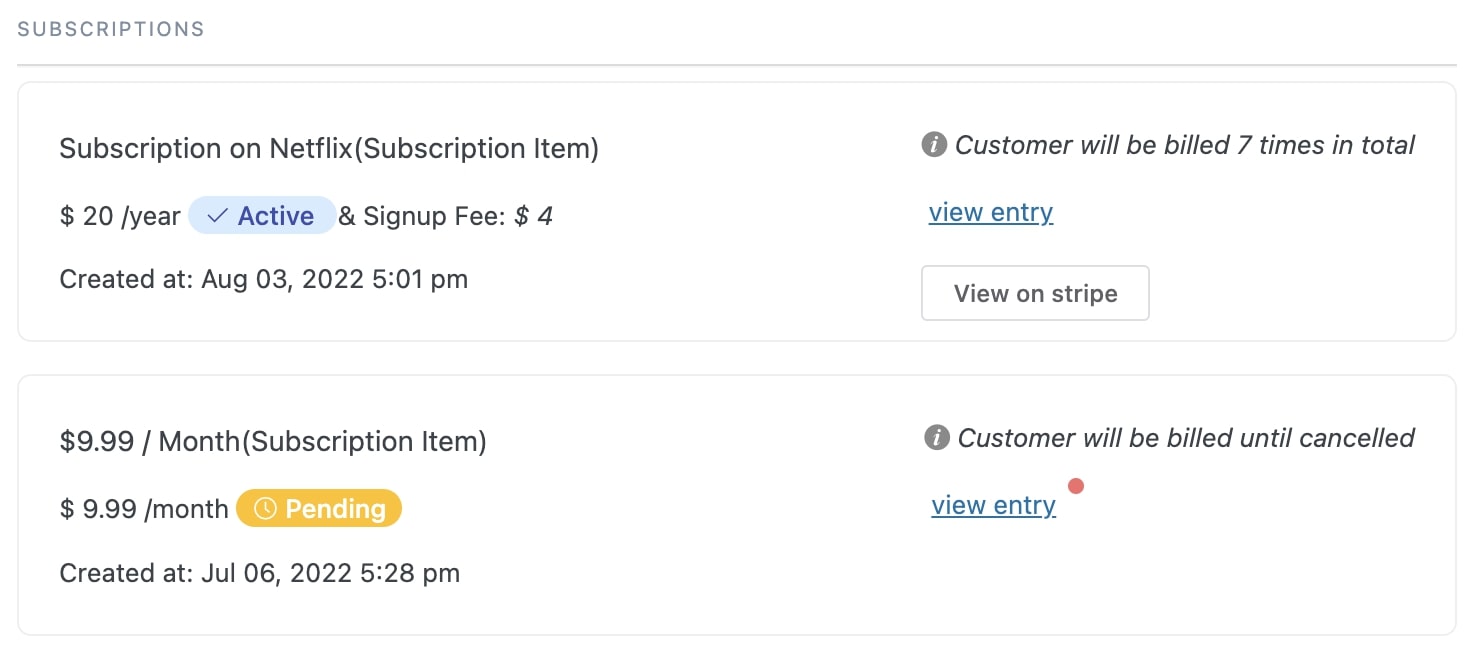This screenshot has height=666, width=1472.
Task: Click the clock icon in Pending badge
Action: (265, 509)
